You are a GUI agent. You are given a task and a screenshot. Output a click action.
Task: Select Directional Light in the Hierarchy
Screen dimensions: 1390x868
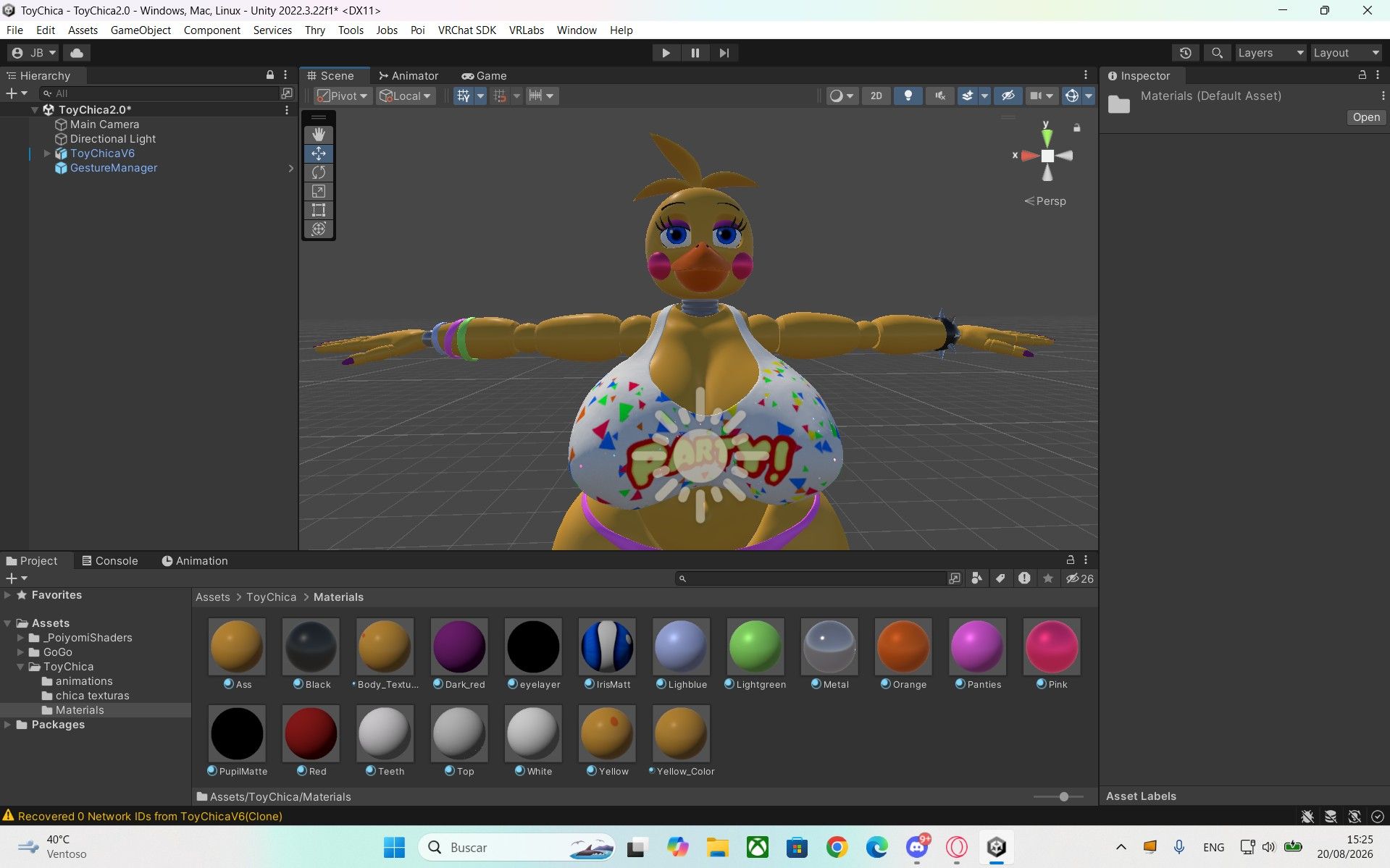point(113,139)
